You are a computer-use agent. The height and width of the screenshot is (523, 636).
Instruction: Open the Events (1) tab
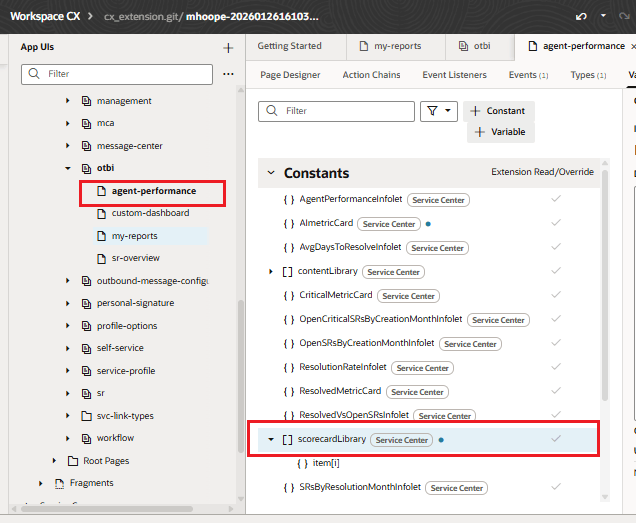[x=529, y=75]
